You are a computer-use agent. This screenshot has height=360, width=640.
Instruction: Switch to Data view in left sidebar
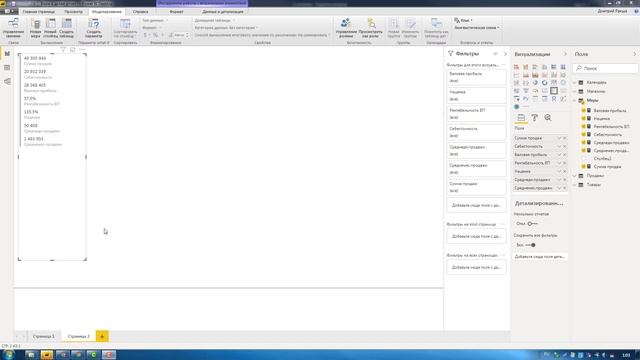coord(7,68)
